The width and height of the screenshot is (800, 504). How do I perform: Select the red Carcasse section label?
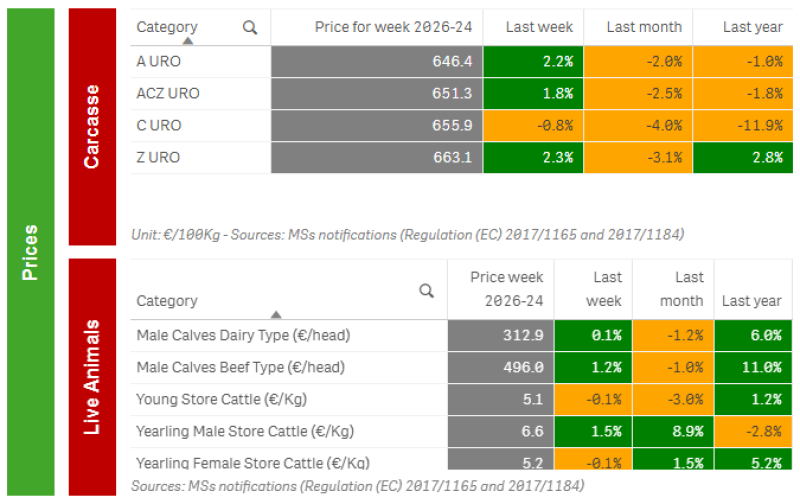click(92, 127)
